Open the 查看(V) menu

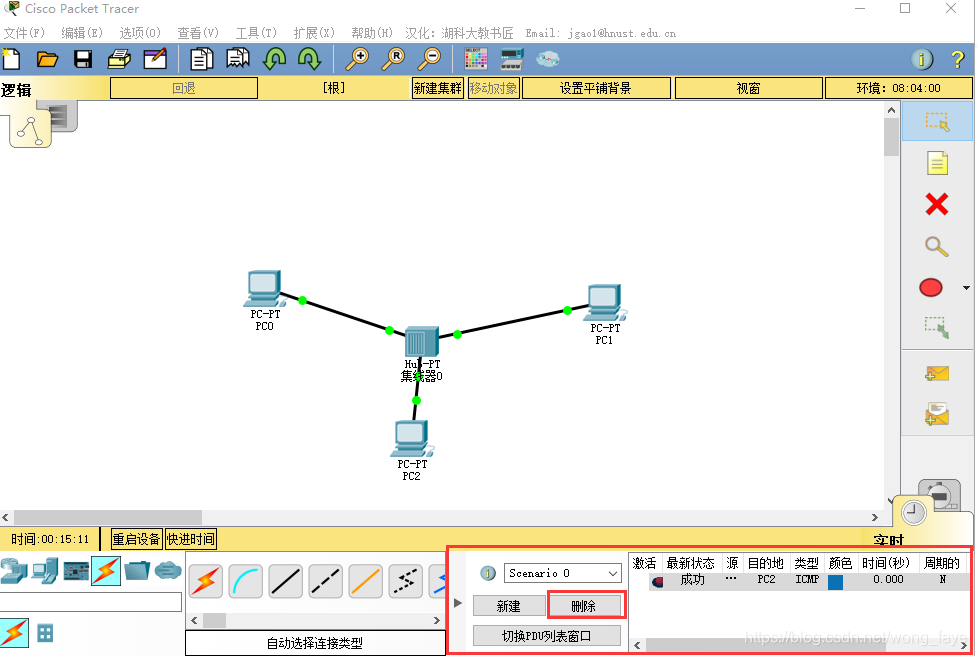[198, 33]
